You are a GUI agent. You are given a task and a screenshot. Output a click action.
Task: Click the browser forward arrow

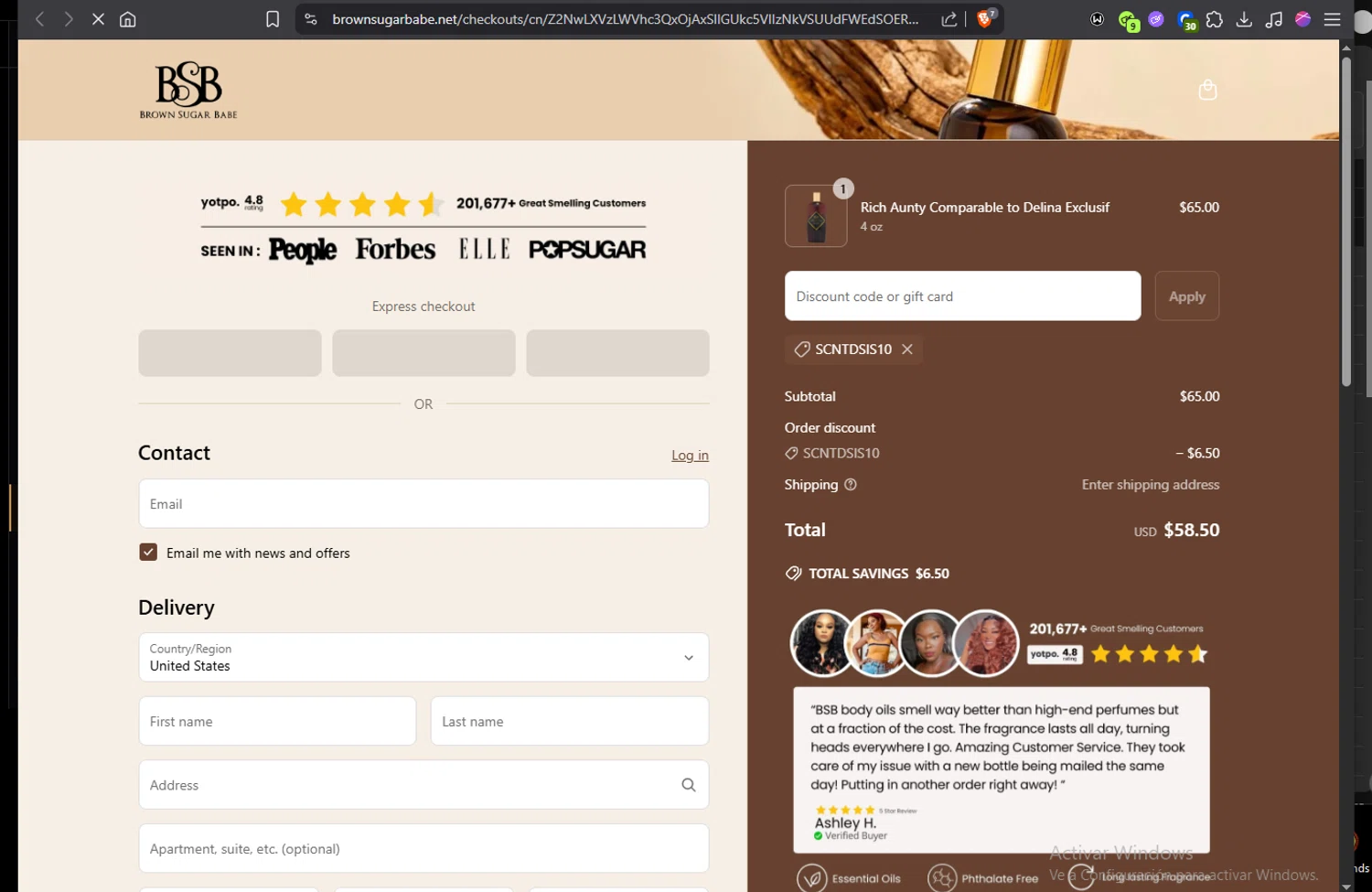click(x=69, y=19)
